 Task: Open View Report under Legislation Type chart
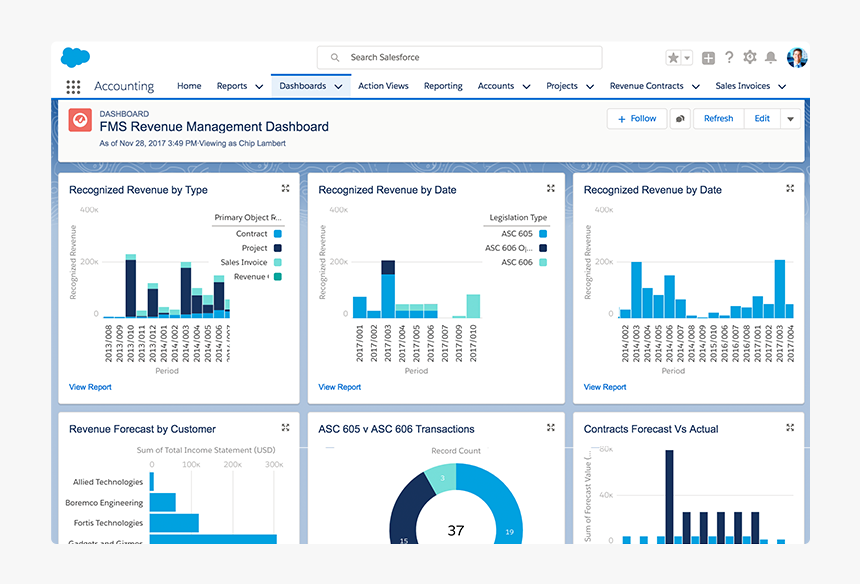tap(340, 387)
